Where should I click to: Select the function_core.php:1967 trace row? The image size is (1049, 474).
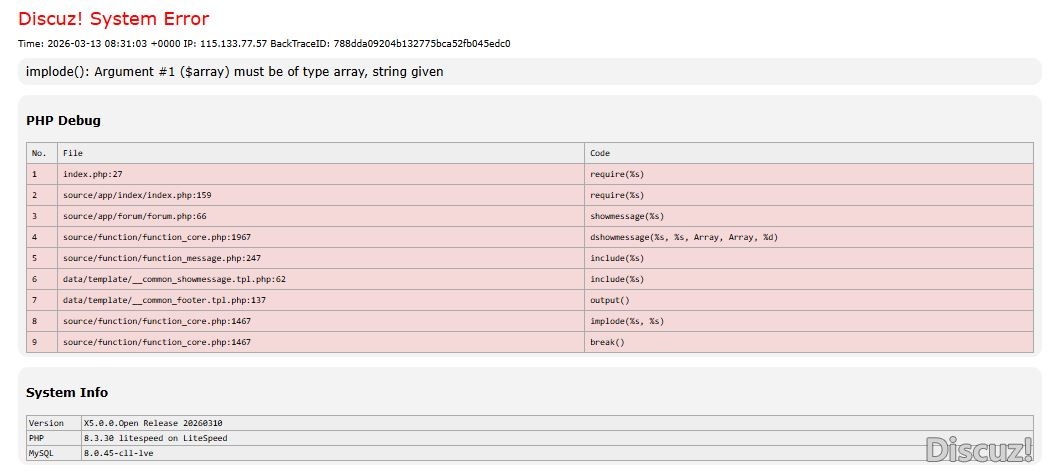click(x=156, y=237)
